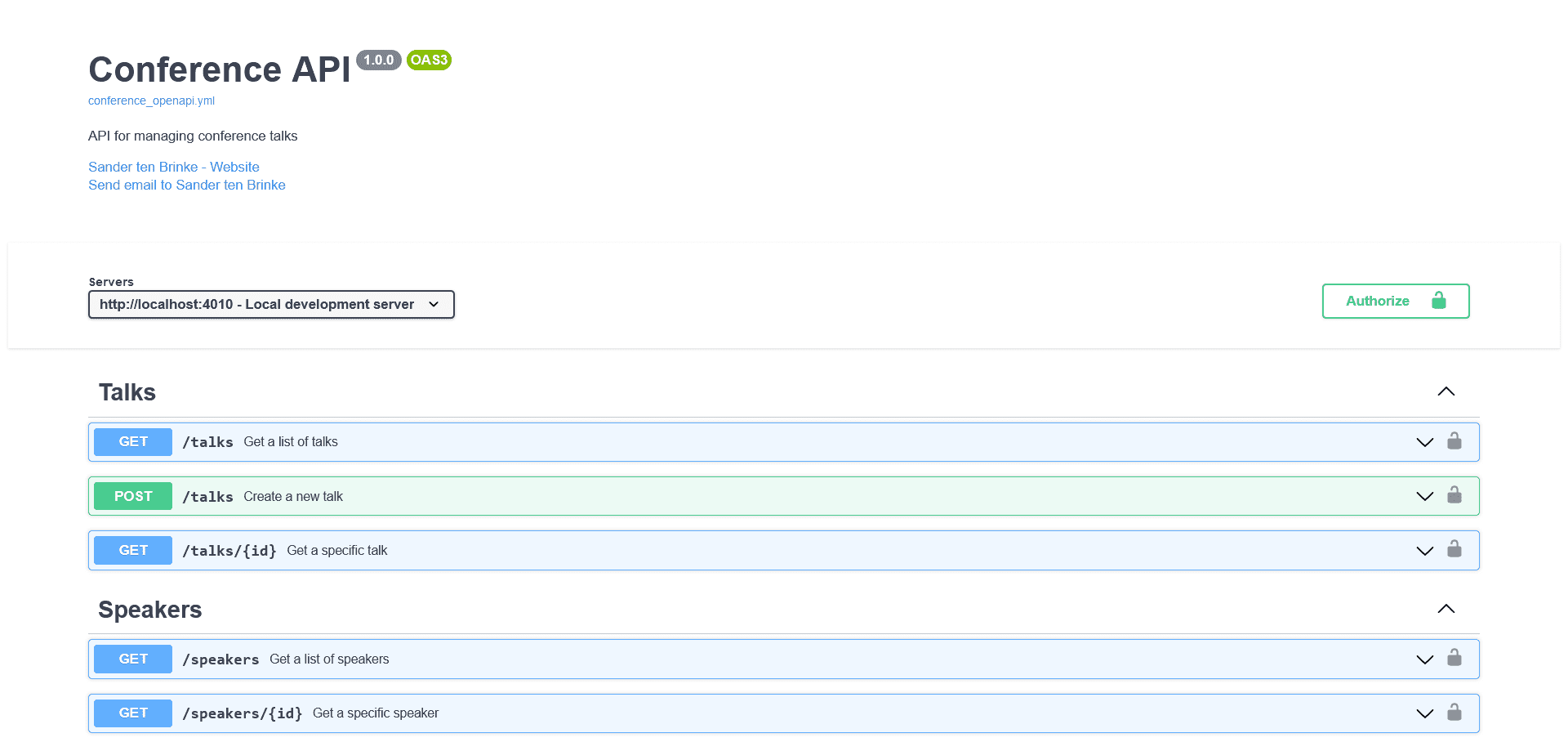Expand the GET /talks/{id} operation chevron
The height and width of the screenshot is (751, 1568).
1425,551
